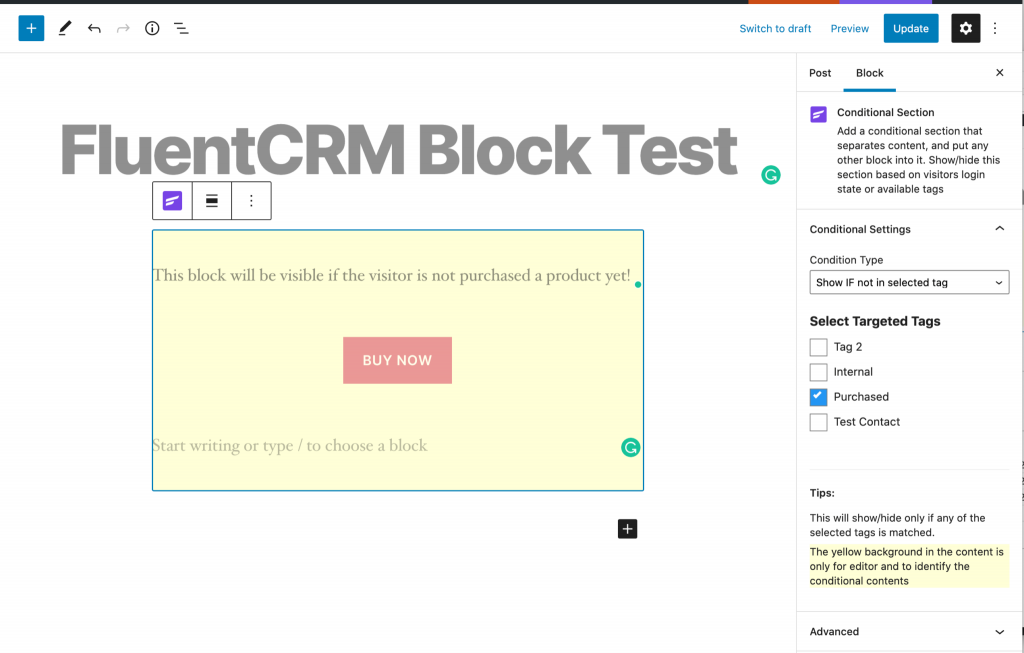This screenshot has width=1024, height=653.
Task: Open the editor settings gear
Action: click(x=964, y=28)
